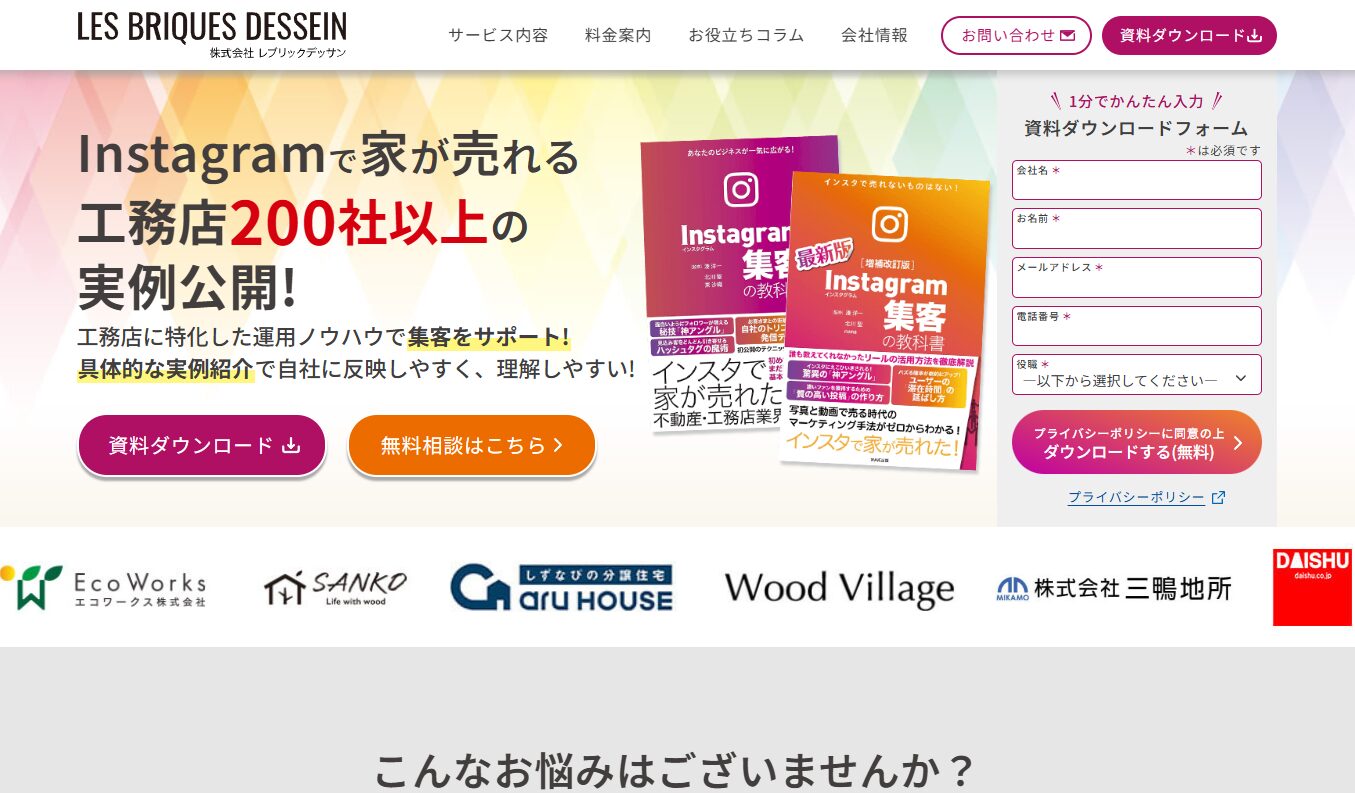The height and width of the screenshot is (793, 1355).
Task: Open the 会社情報 menu item
Action: tap(875, 35)
